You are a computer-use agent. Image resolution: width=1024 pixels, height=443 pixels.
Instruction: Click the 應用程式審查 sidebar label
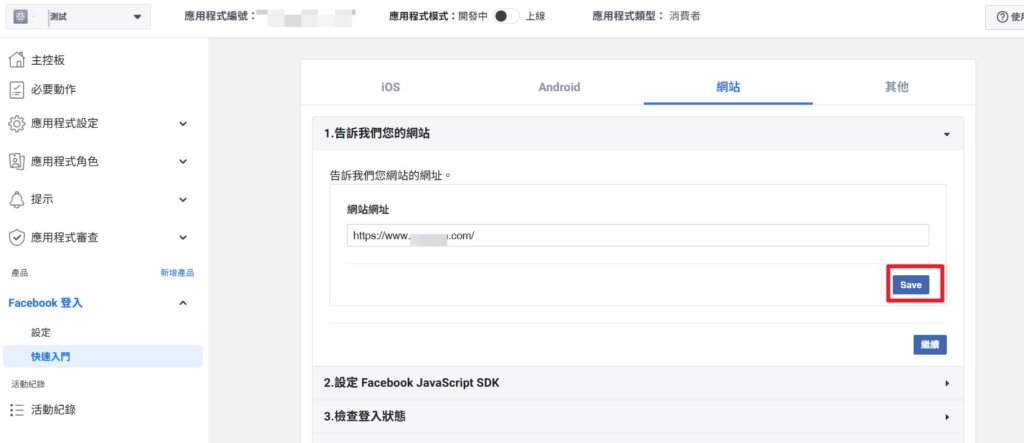[x=65, y=238]
